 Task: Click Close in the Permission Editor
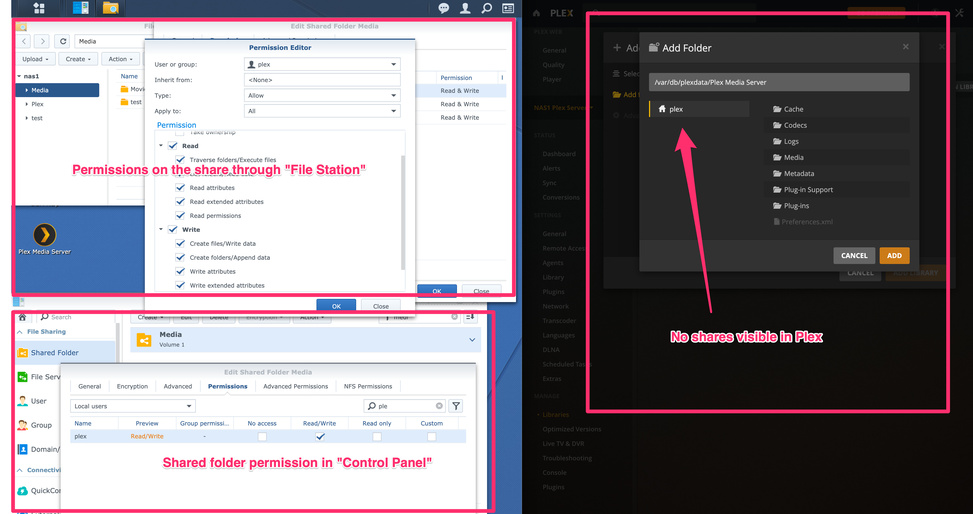(x=381, y=306)
